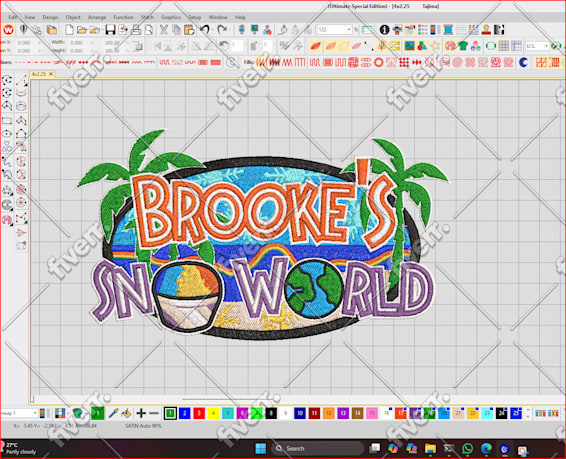Click the colored shapes vector icon
The image size is (566, 459).
pos(422,46)
